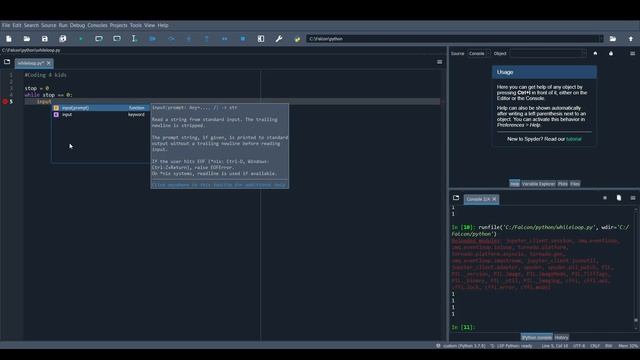Open the Spyder tutorial link
Image resolution: width=640 pixels, height=360 pixels.
point(573,139)
